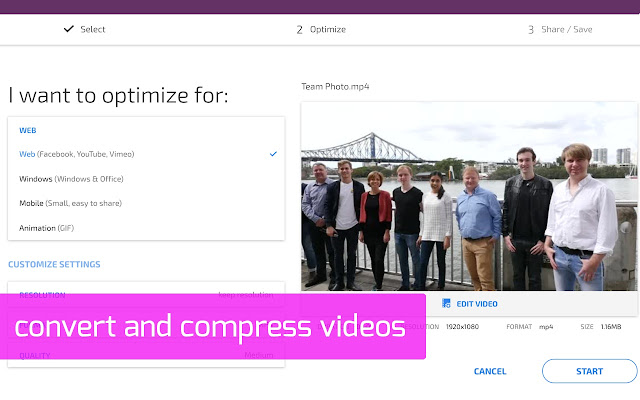This screenshot has width=640, height=400.
Task: Click the 'I want to optimize for:' heading
Action: pos(118,96)
